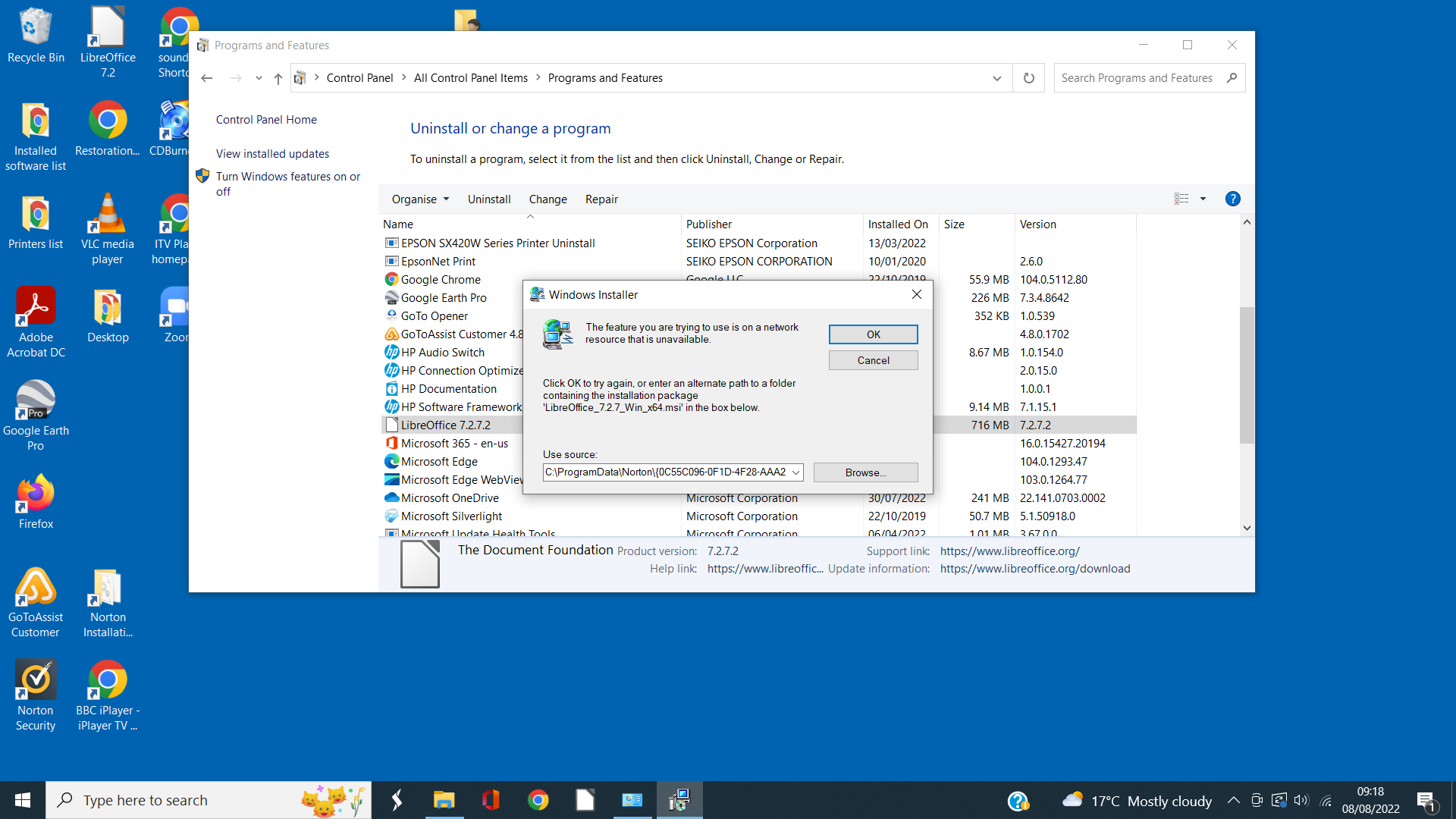The image size is (1456, 819).
Task: Open Printers list desktop icon
Action: point(36,222)
